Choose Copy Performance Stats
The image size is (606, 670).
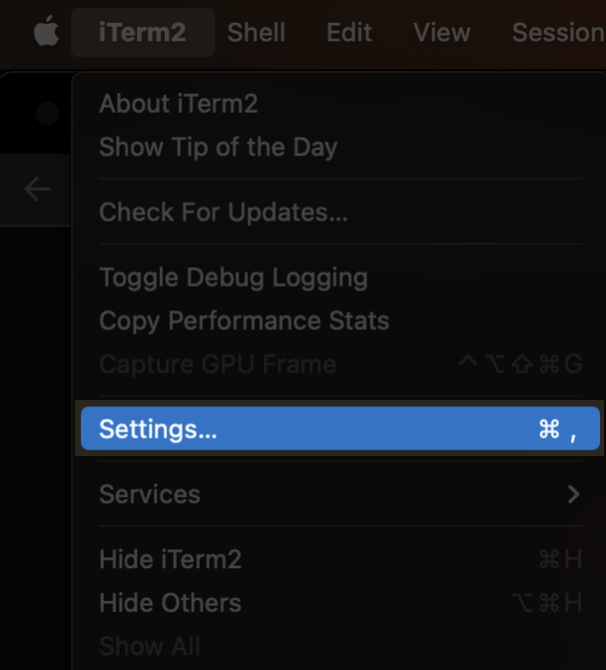pos(244,321)
